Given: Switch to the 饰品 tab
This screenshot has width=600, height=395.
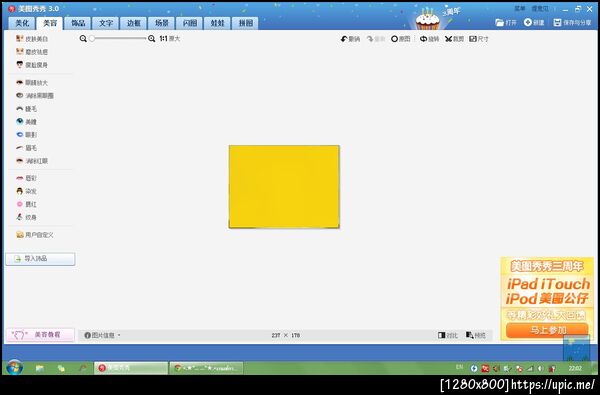Looking at the screenshot, I should tap(78, 23).
